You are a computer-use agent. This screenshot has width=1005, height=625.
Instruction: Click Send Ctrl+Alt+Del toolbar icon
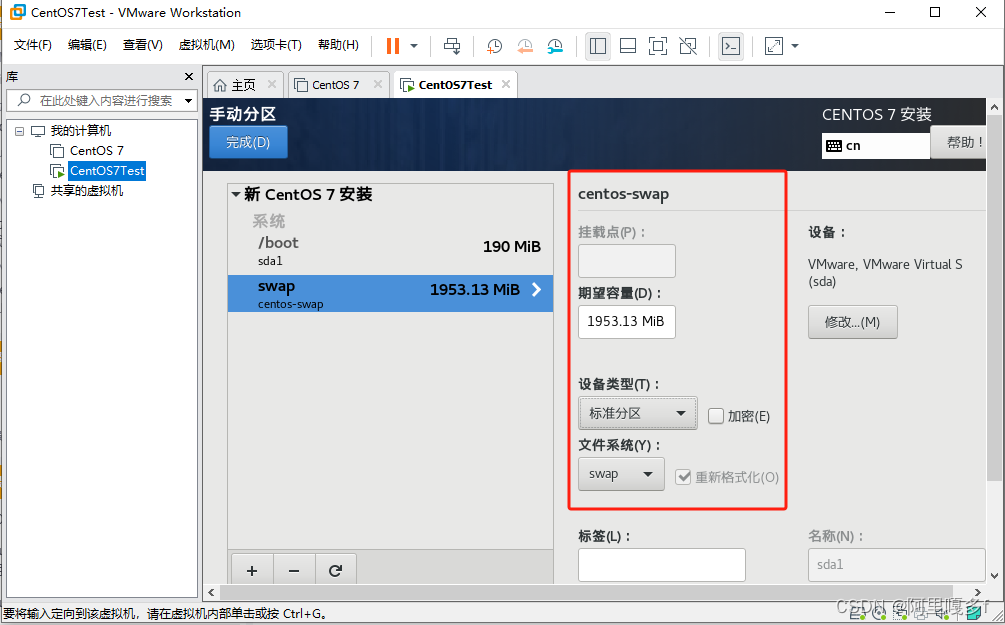[x=452, y=46]
